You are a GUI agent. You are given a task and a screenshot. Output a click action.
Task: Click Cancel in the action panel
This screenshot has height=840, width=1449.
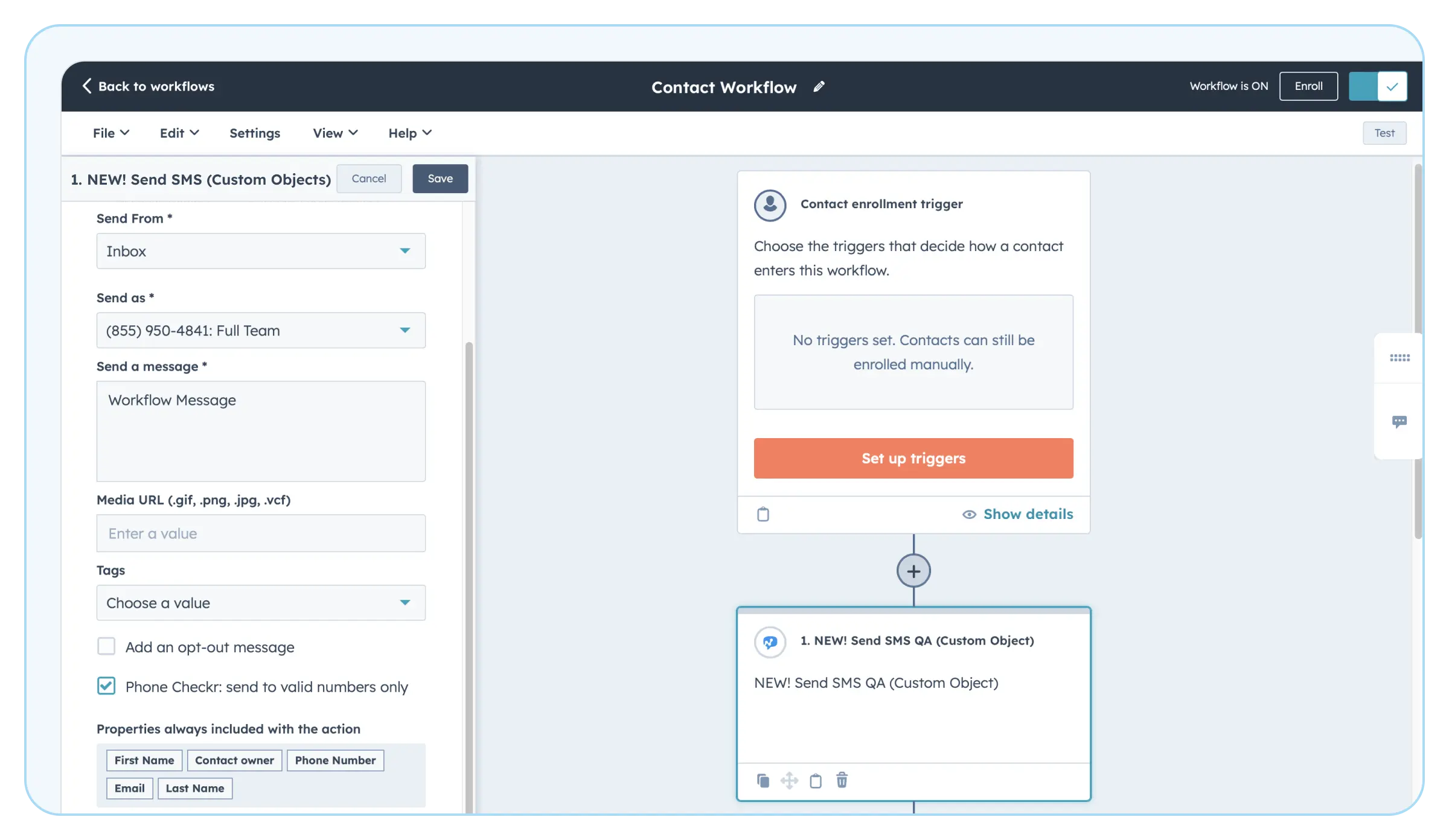coord(369,179)
